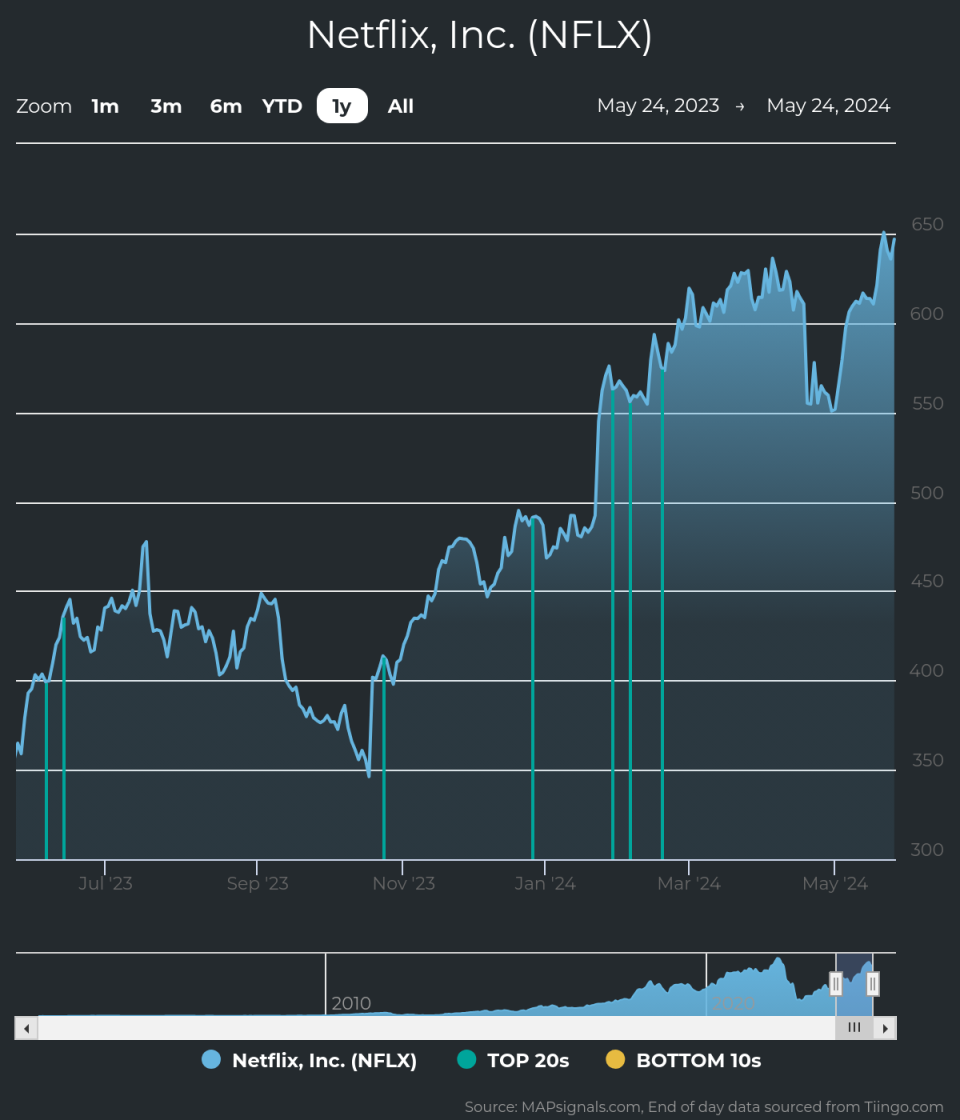Click the left navigator range handle

(836, 984)
